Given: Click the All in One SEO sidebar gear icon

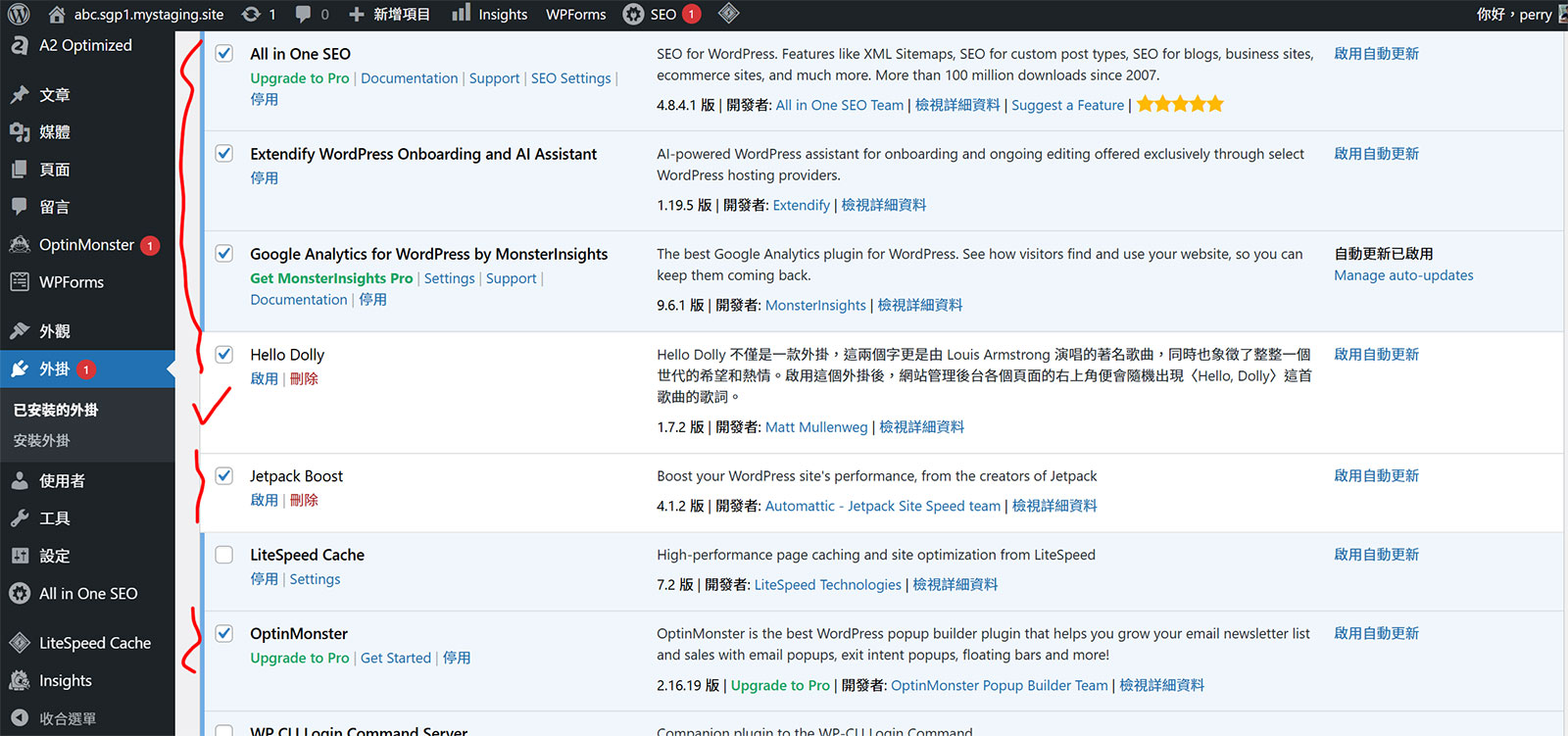Looking at the screenshot, I should point(20,594).
